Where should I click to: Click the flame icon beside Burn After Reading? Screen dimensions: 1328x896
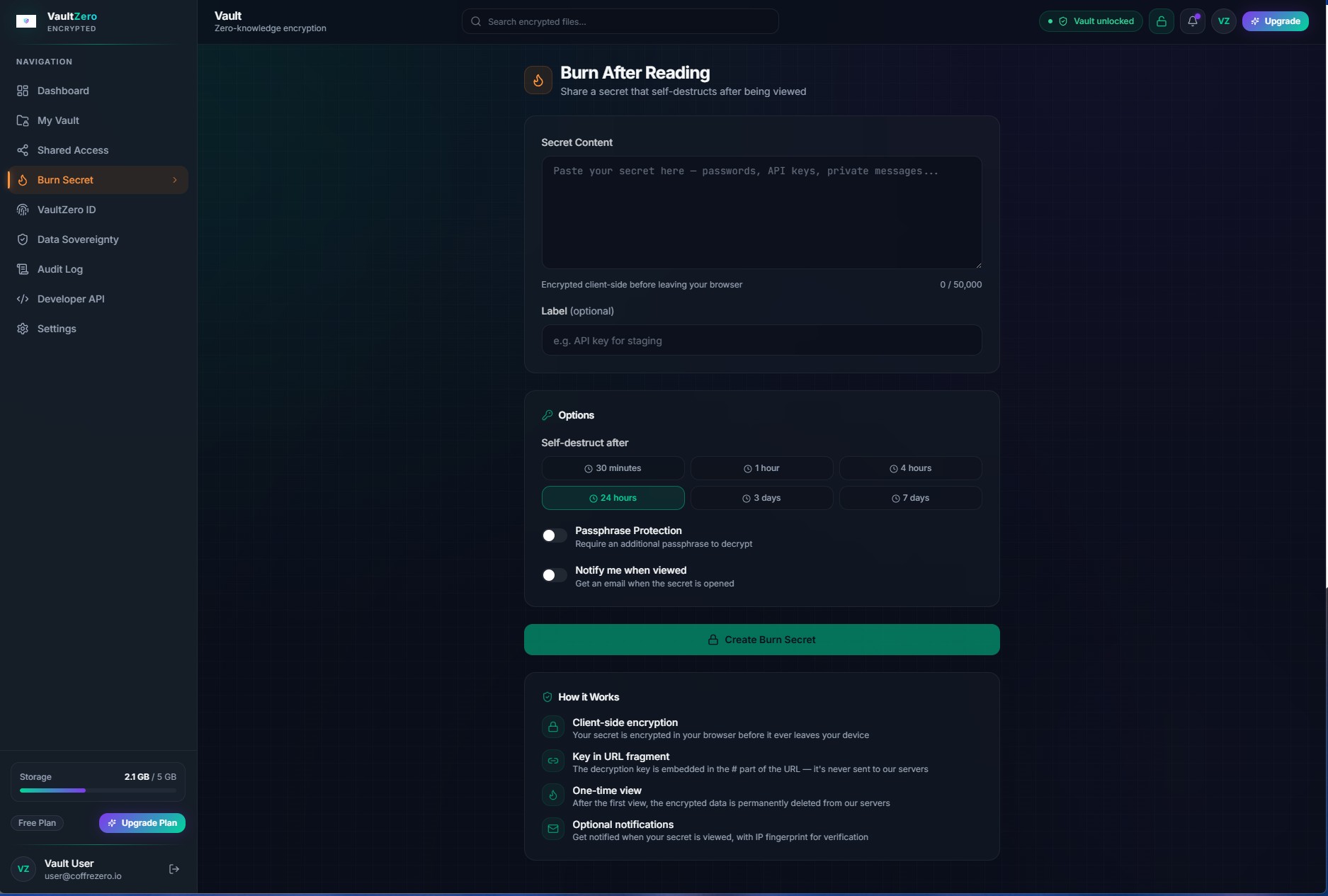[x=538, y=81]
